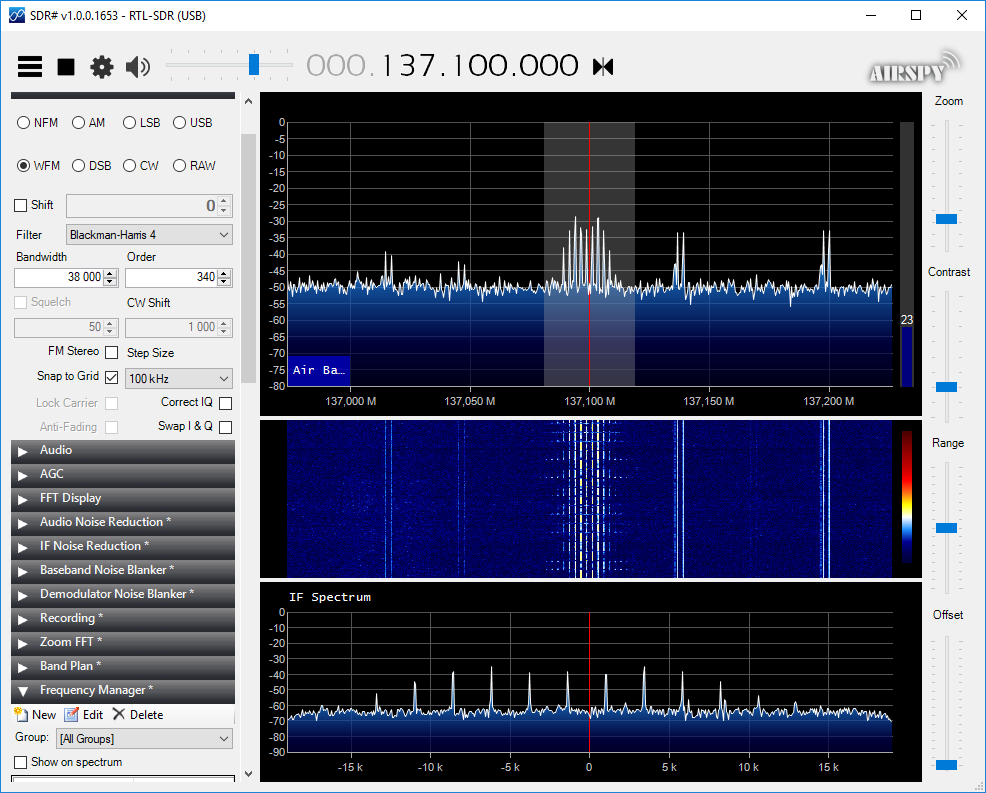Open the Group dropdown in Frequency Manager
This screenshot has width=986, height=793.
145,739
